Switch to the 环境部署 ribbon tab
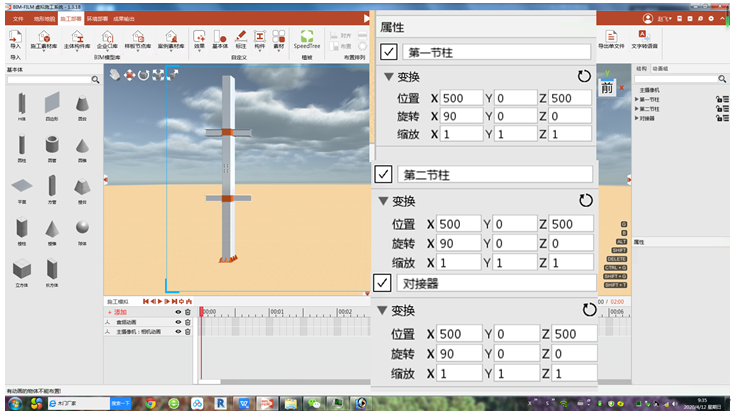 pos(97,19)
